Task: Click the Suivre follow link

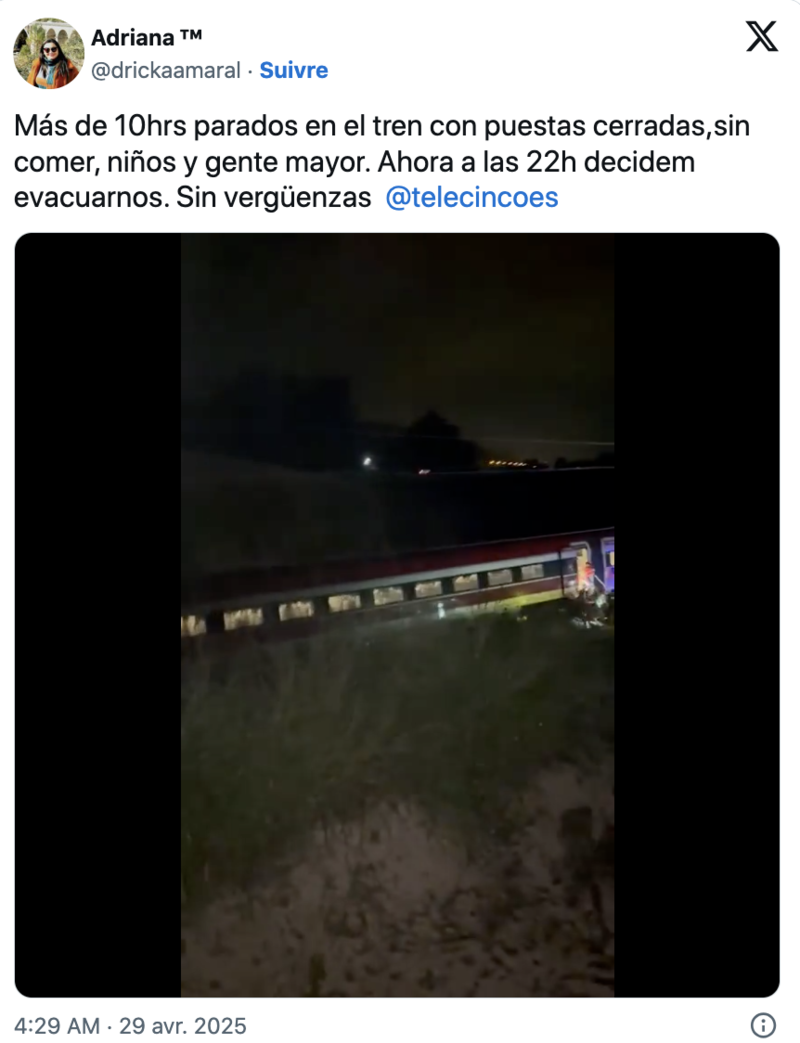Action: [293, 70]
